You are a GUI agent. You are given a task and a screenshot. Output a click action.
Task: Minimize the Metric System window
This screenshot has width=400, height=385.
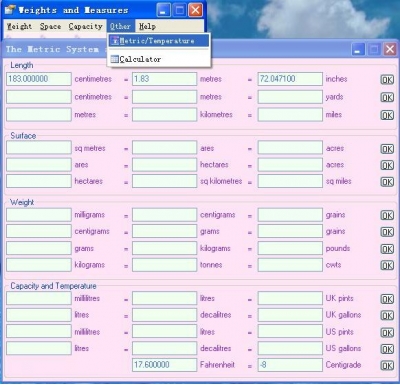358,50
